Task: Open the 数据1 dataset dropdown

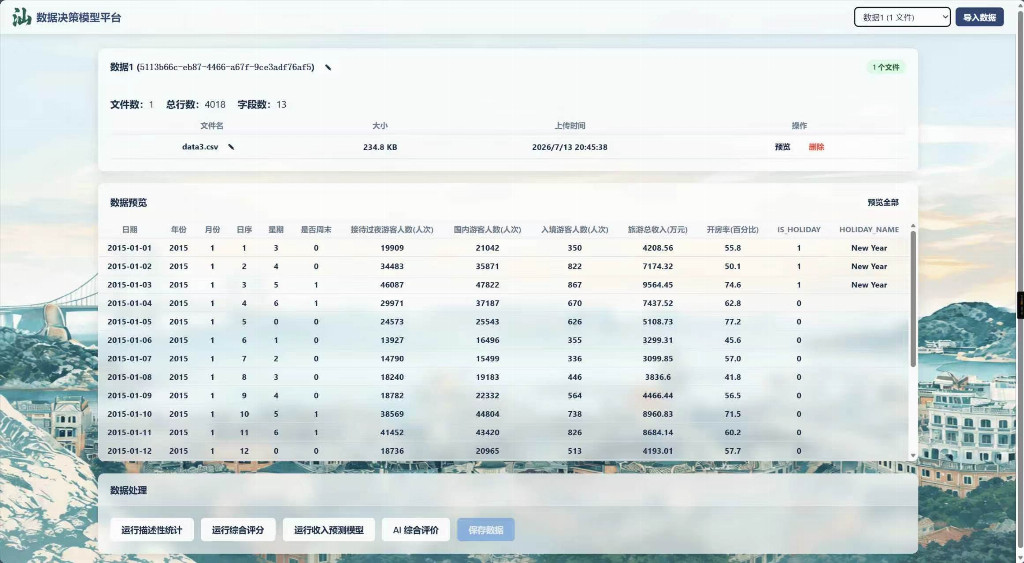Action: 902,17
